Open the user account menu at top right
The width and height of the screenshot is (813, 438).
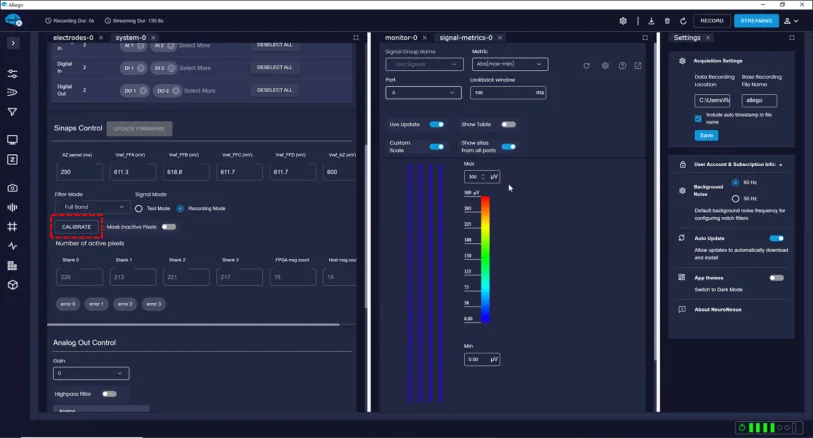(x=791, y=21)
